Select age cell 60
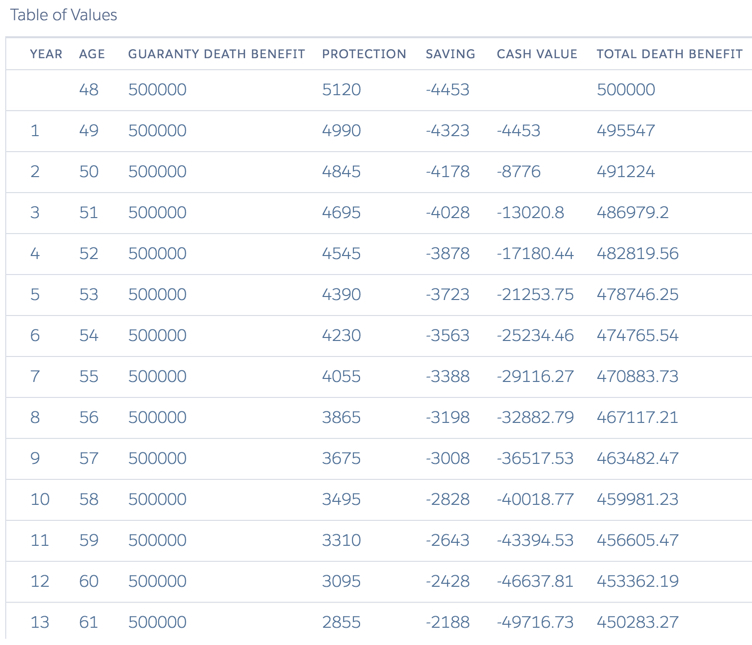Image resolution: width=752 pixels, height=645 pixels. [89, 582]
